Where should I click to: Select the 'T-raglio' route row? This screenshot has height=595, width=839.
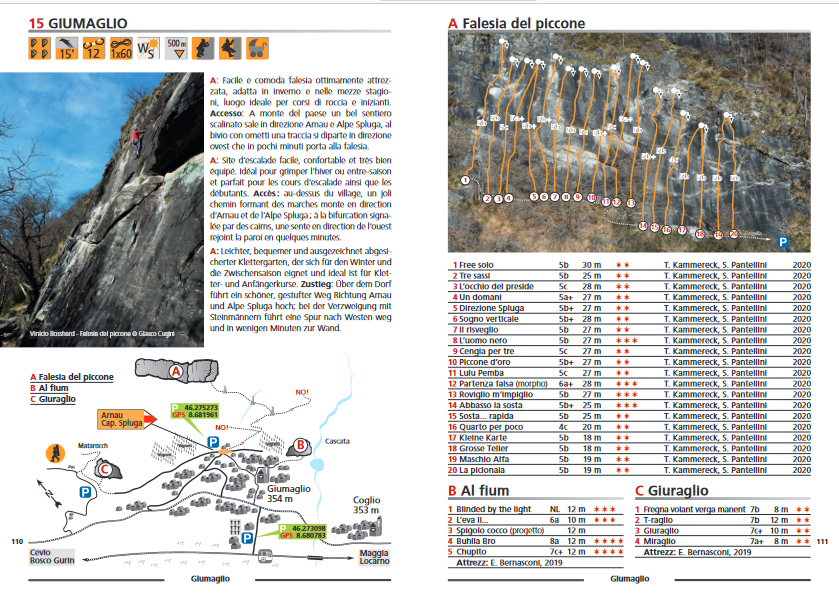(x=722, y=520)
